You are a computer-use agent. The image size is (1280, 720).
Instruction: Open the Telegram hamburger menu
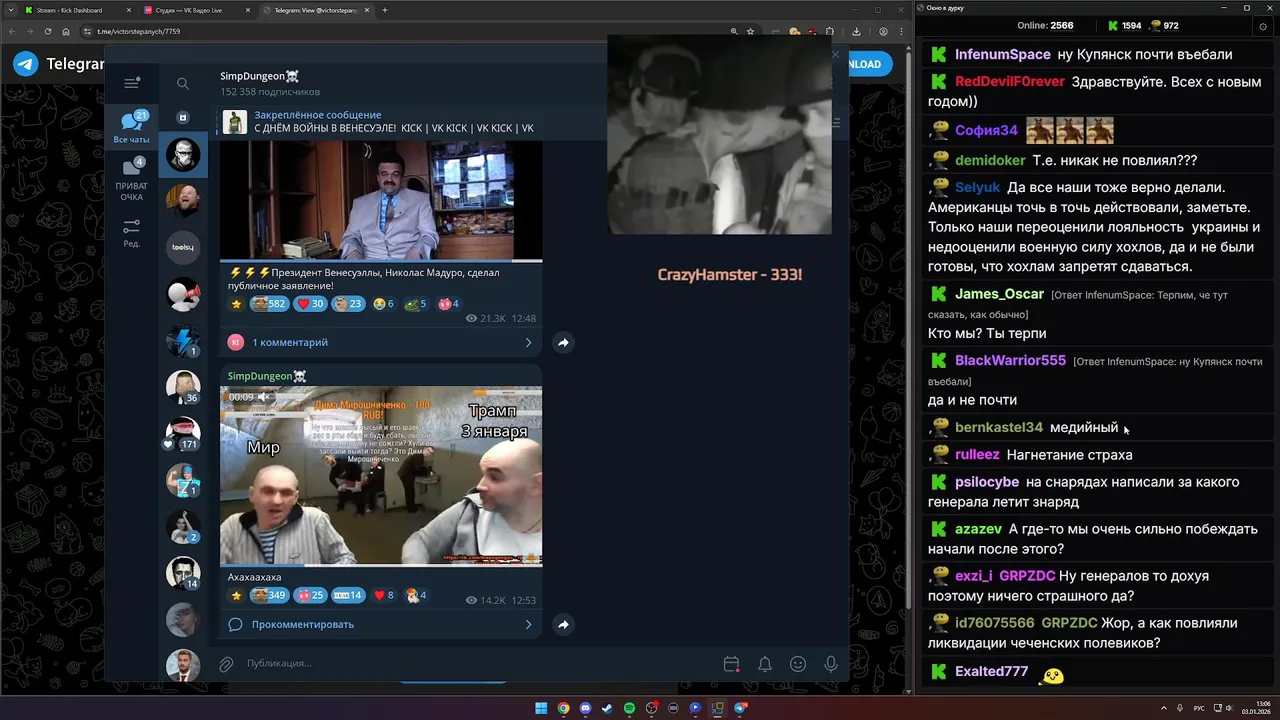pos(131,83)
